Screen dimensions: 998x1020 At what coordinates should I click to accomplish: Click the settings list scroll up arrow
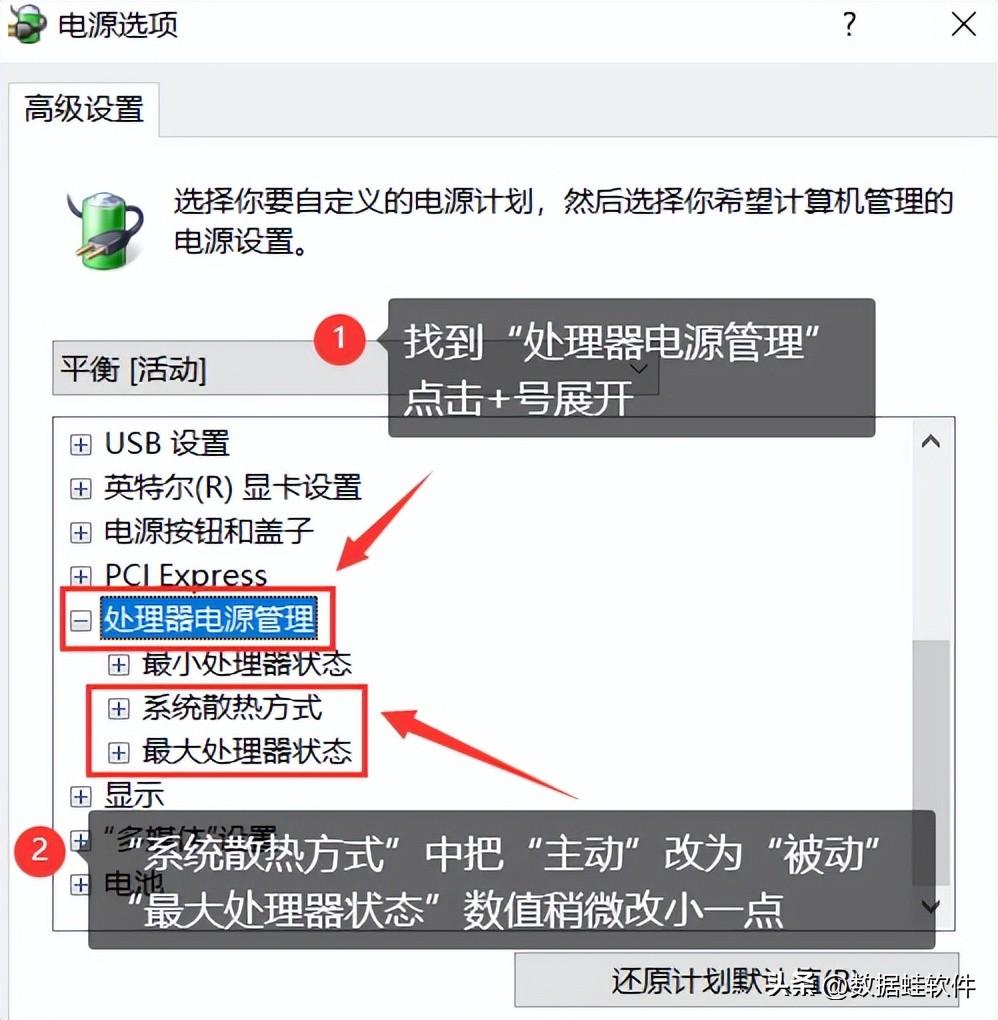[931, 442]
